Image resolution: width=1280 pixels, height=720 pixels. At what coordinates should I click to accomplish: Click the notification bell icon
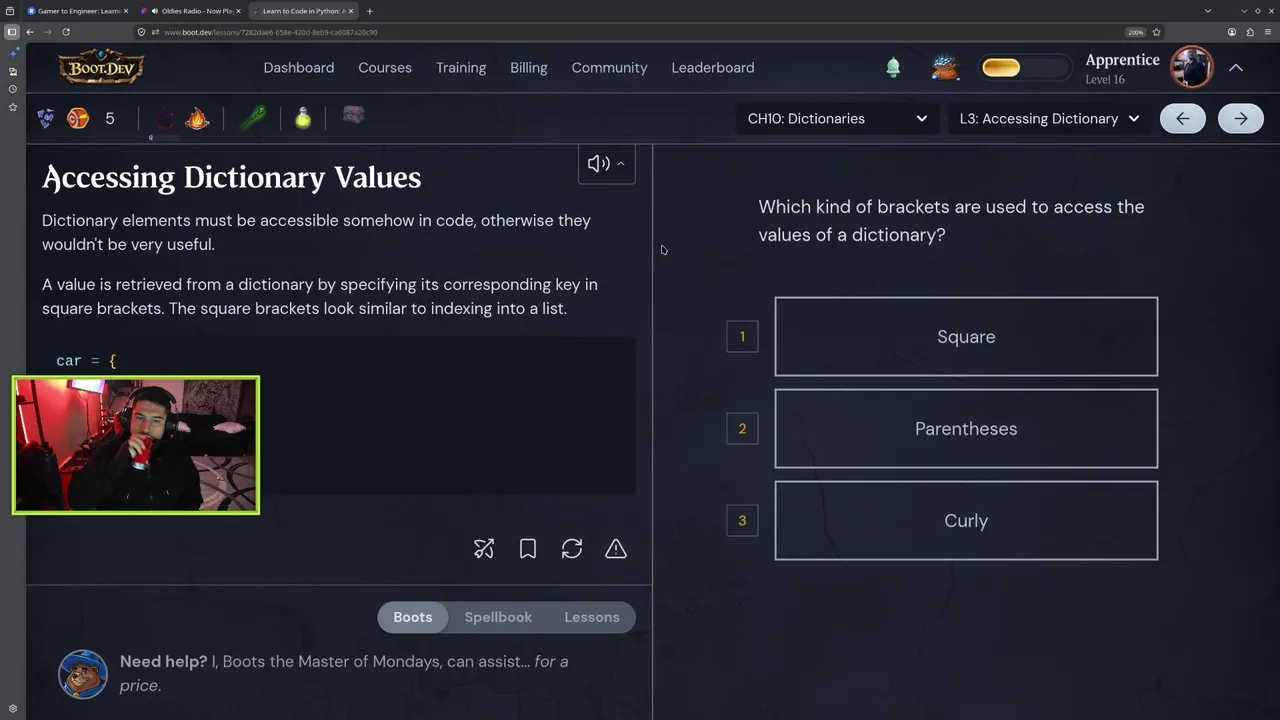pos(893,68)
